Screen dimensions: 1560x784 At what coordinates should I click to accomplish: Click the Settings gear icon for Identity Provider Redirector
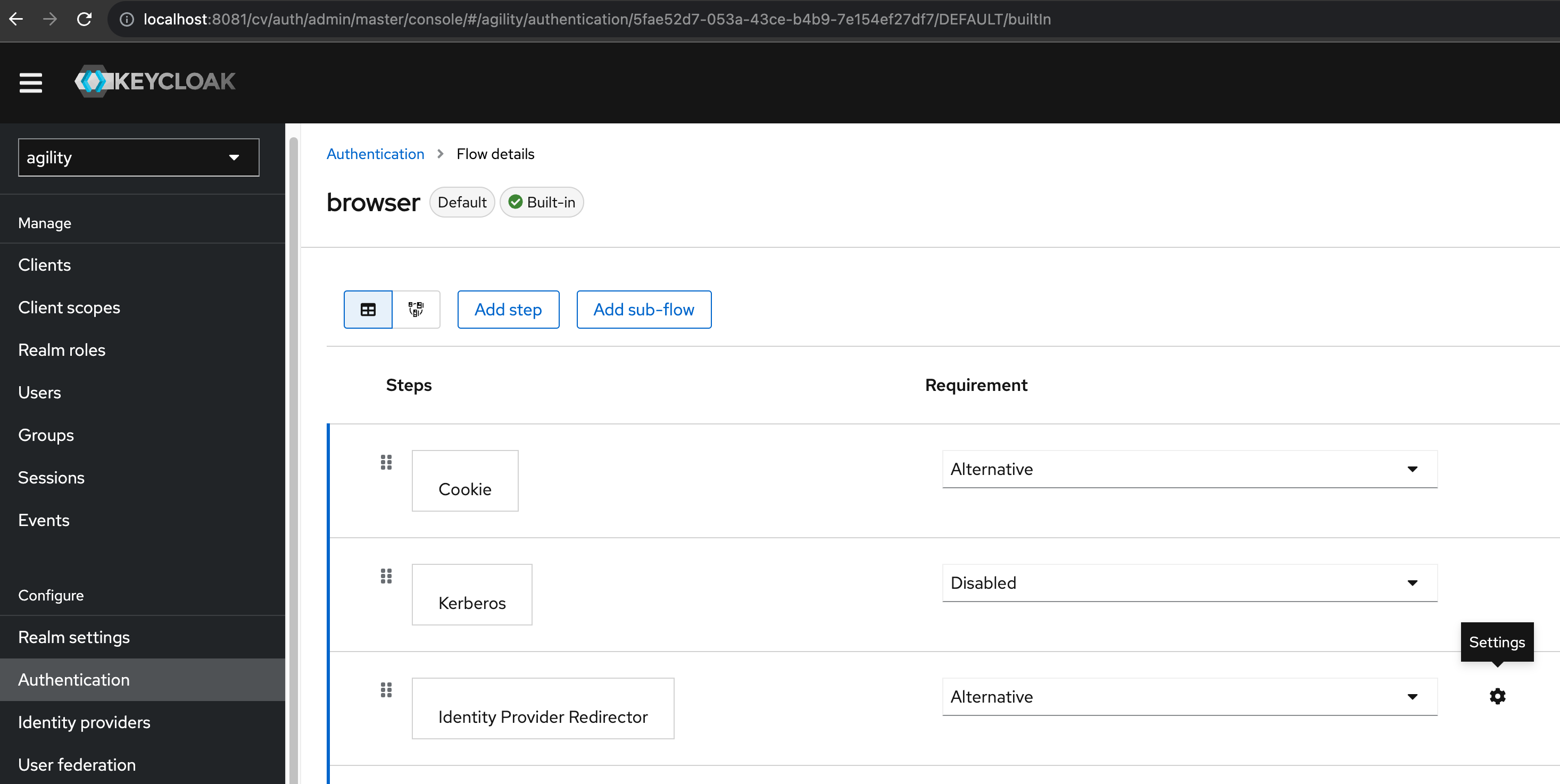1497,696
